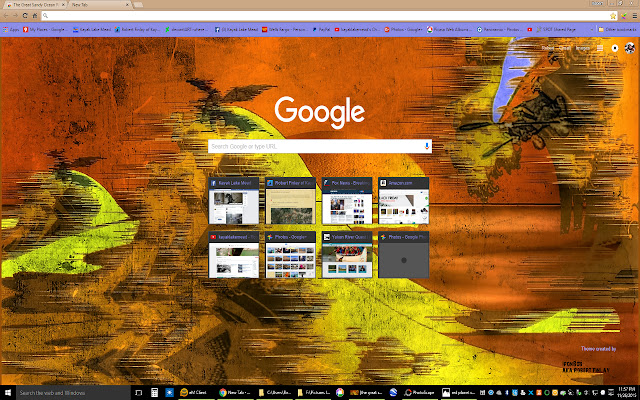Open (6) Kayak Lake Mead Facebook bookmark
The width and height of the screenshot is (640, 400).
pyautogui.click(x=236, y=29)
